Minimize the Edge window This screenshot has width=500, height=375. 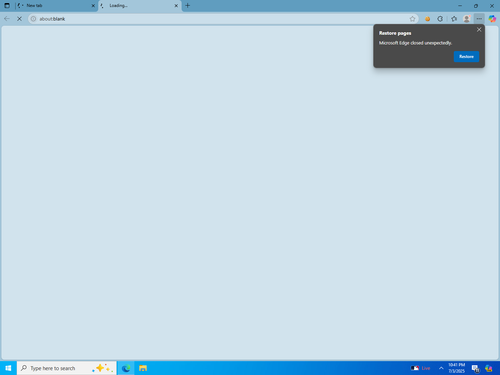click(460, 6)
